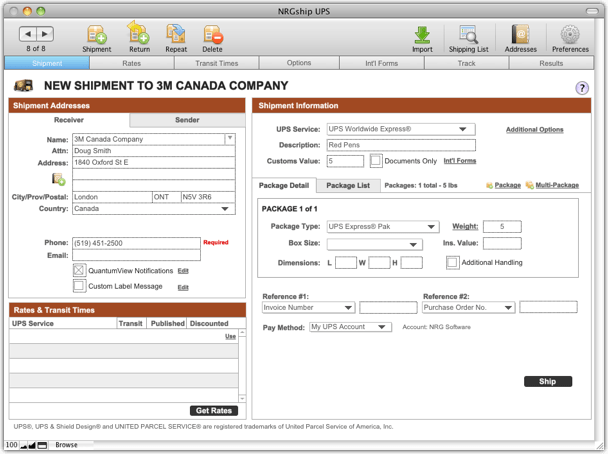Click the help question mark icon
Screen dimensions: 608x454
tap(582, 88)
